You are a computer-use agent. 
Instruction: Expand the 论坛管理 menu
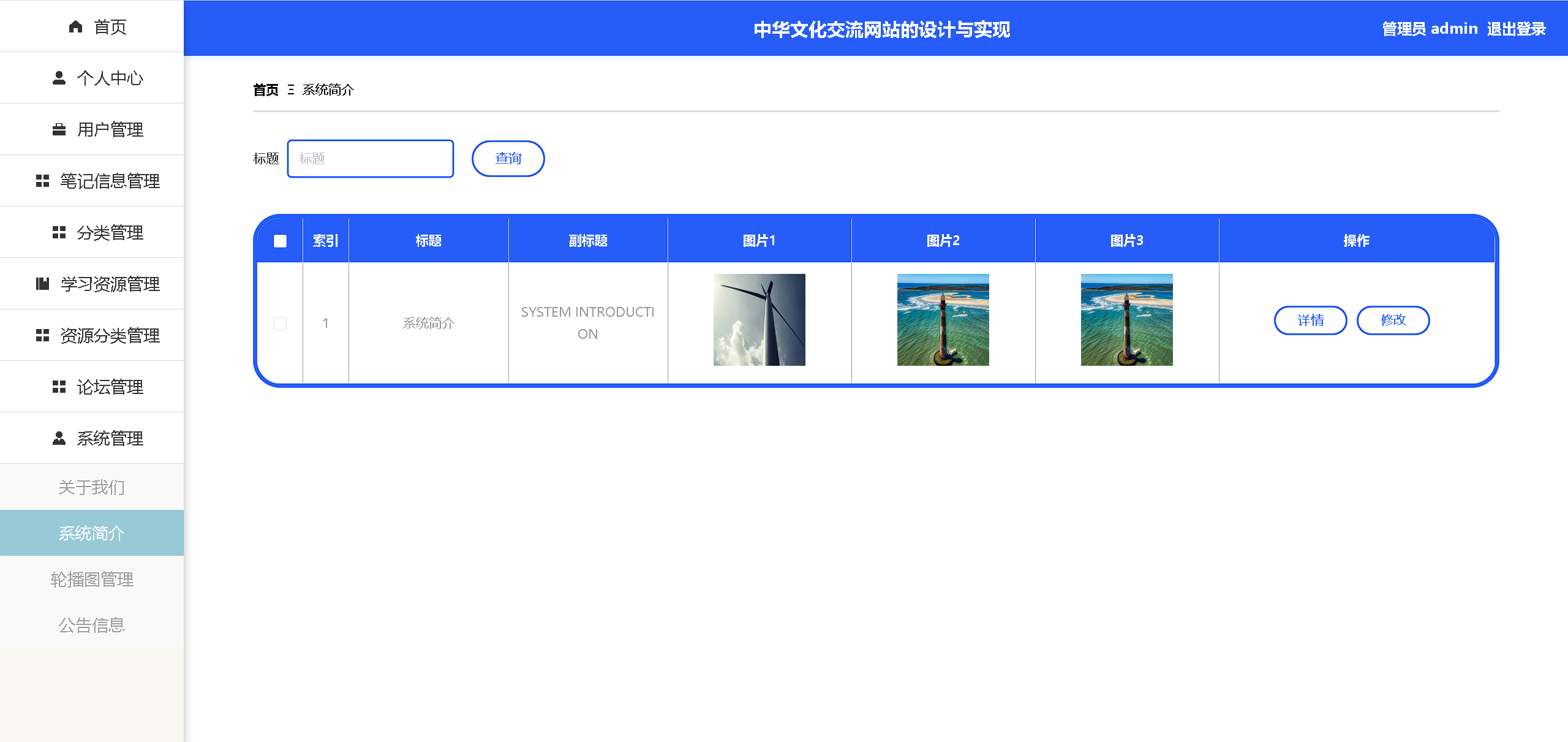tap(110, 387)
